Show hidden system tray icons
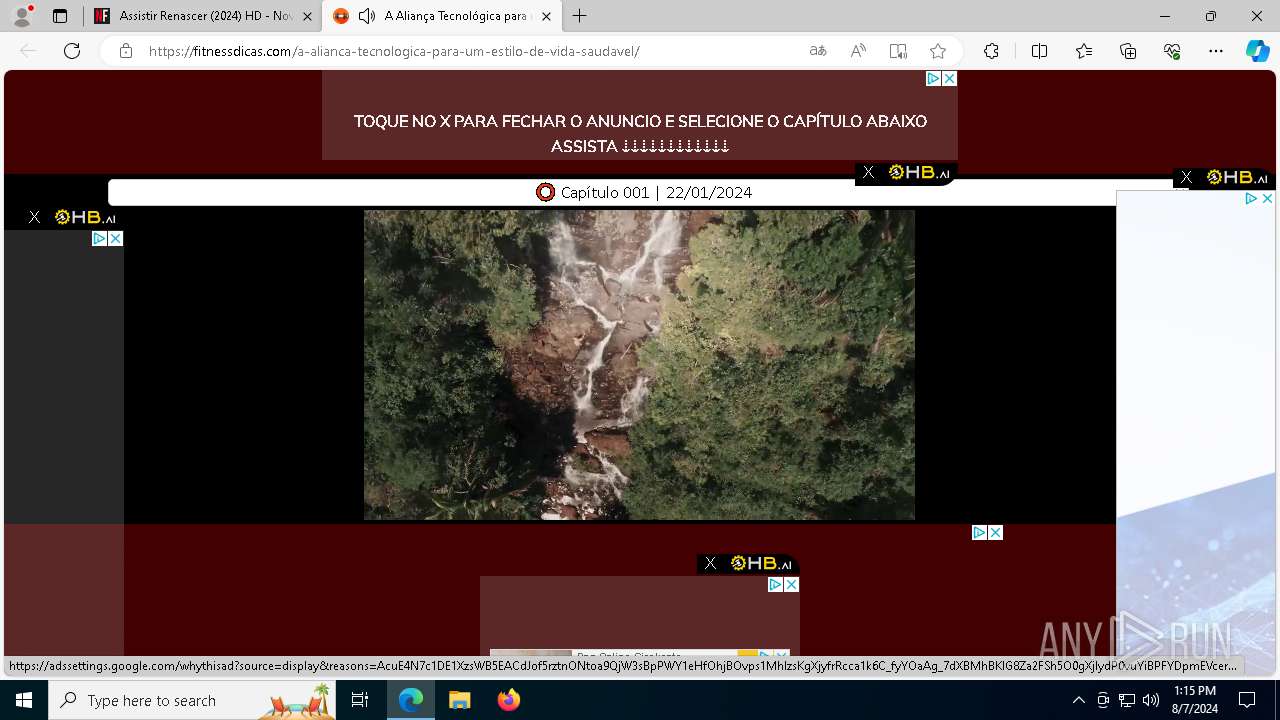 1078,700
